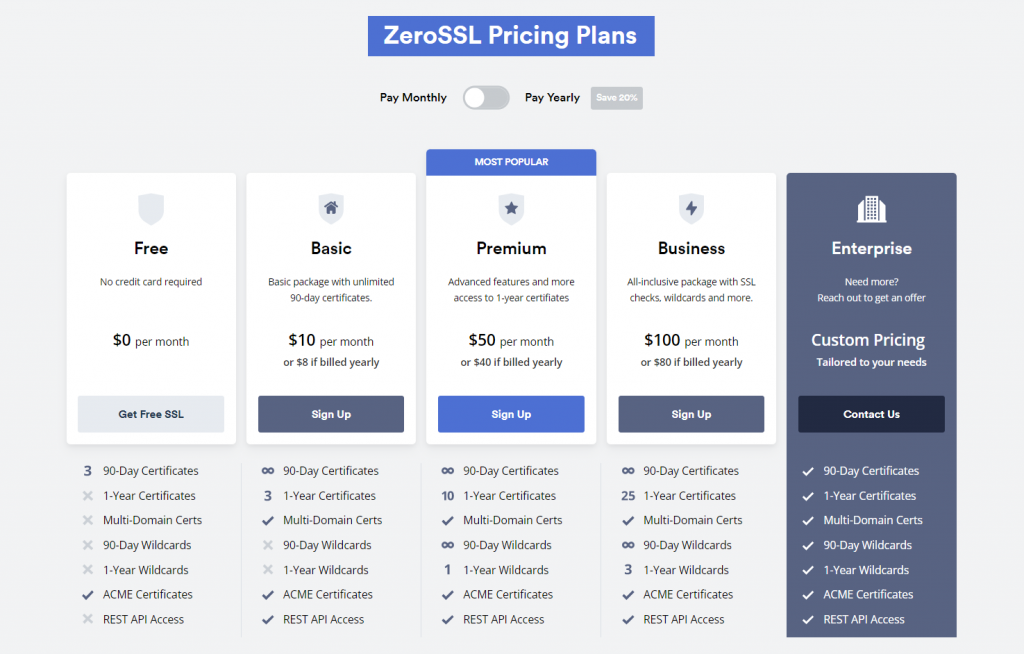
Task: Click the Save 20% badge
Action: coord(616,98)
